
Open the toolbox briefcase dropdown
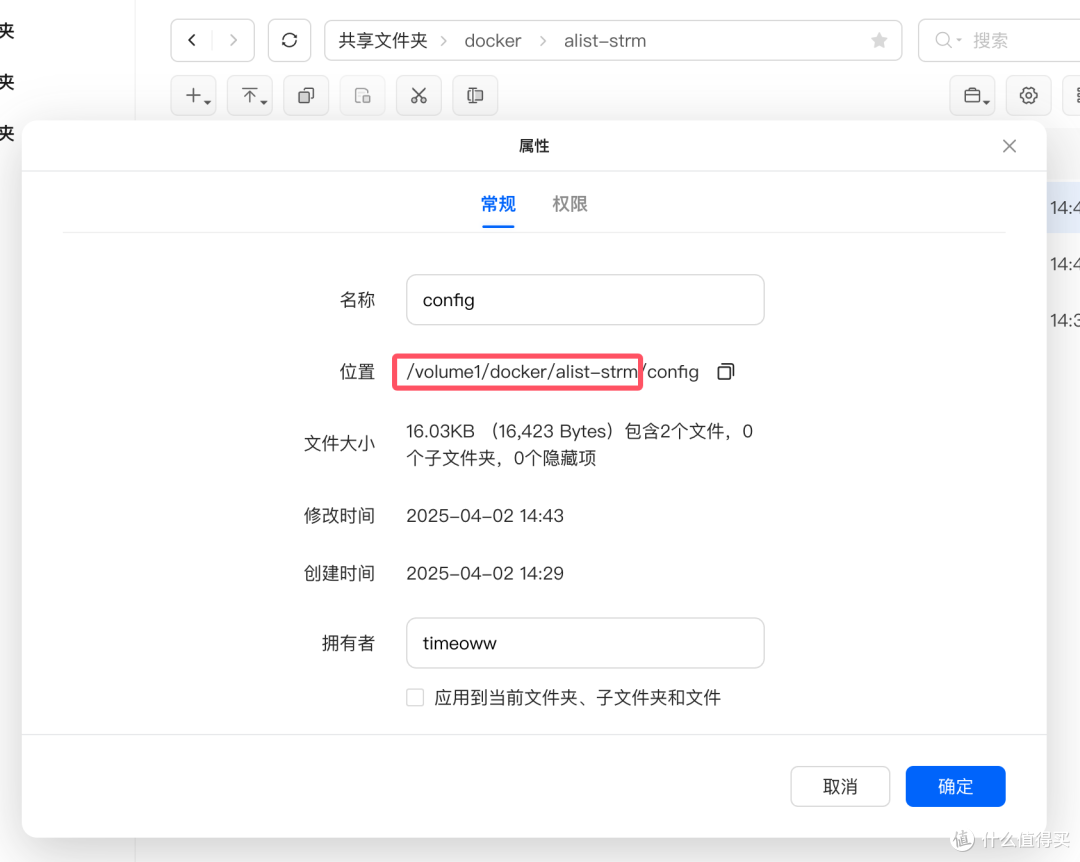point(973,96)
